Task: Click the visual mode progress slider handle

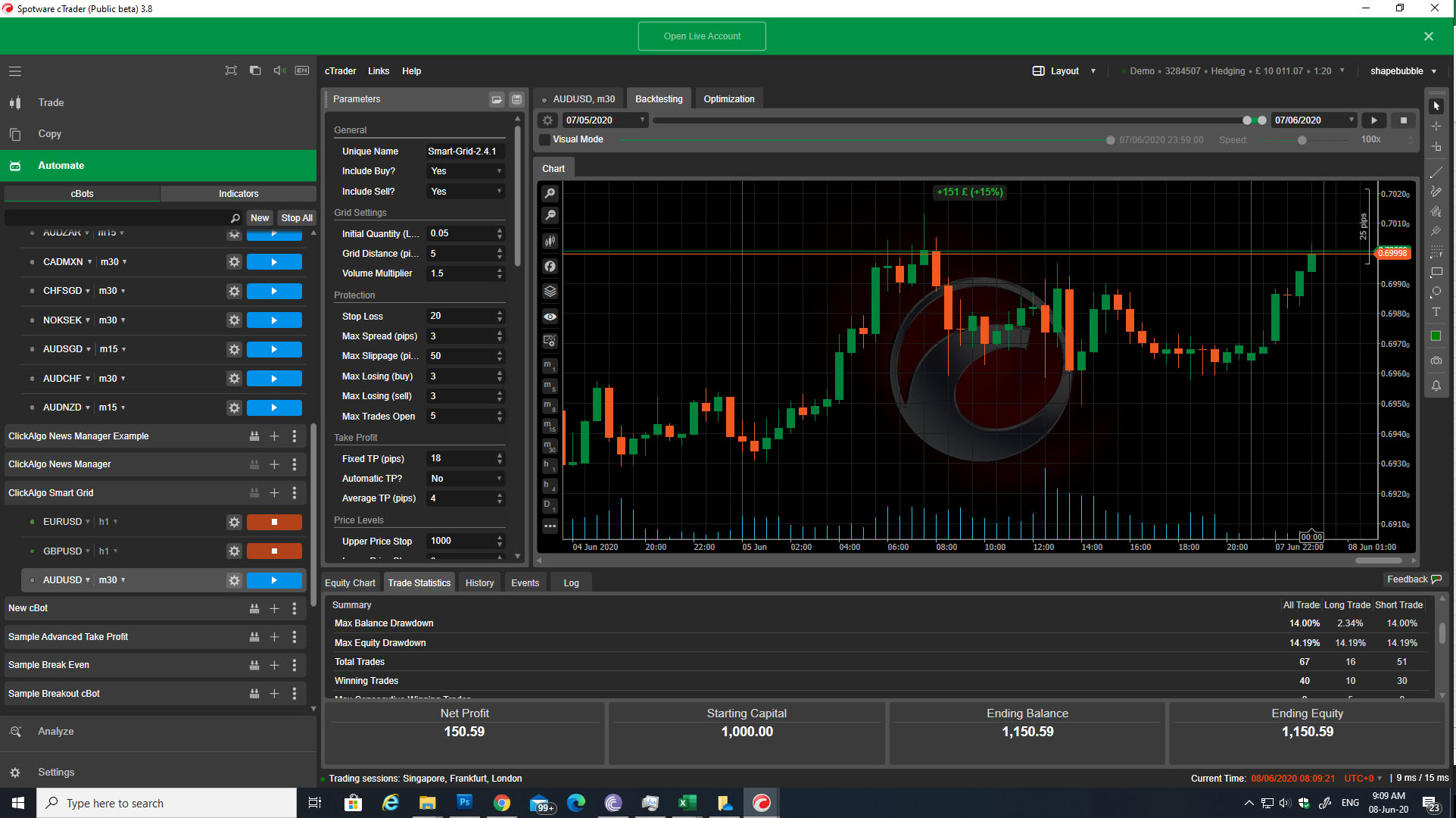Action: pos(1110,140)
